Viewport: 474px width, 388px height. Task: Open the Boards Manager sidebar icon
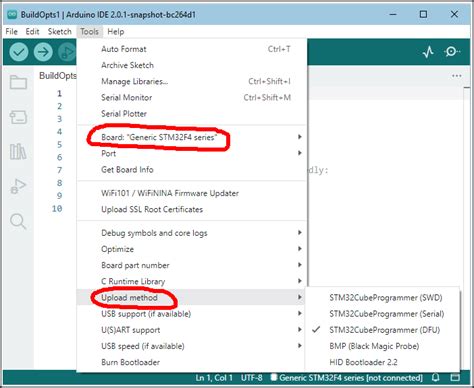point(18,117)
